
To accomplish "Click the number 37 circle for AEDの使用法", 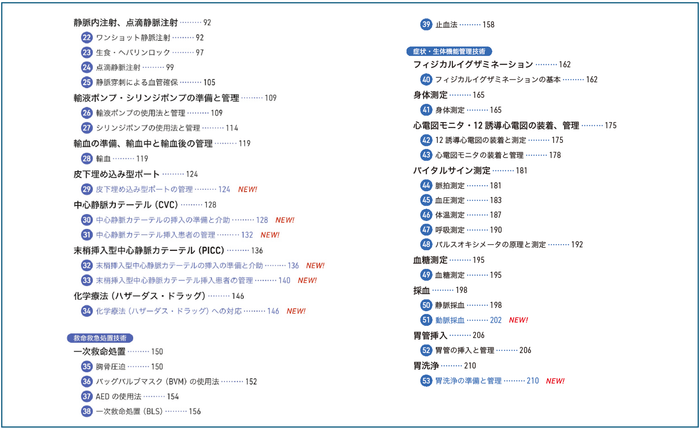I will point(87,396).
